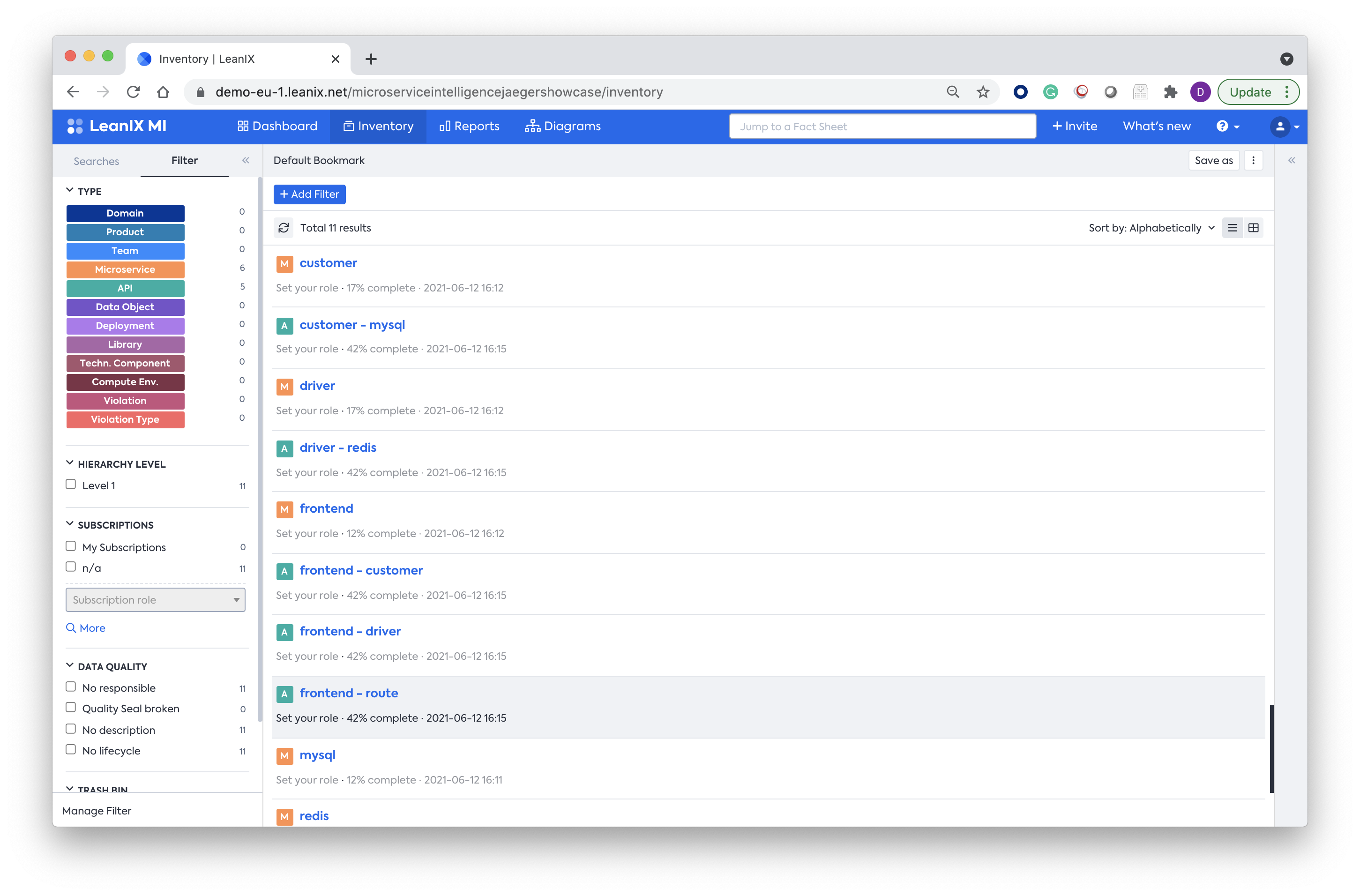The width and height of the screenshot is (1360, 896).
Task: Open a new browser tab
Action: (x=371, y=59)
